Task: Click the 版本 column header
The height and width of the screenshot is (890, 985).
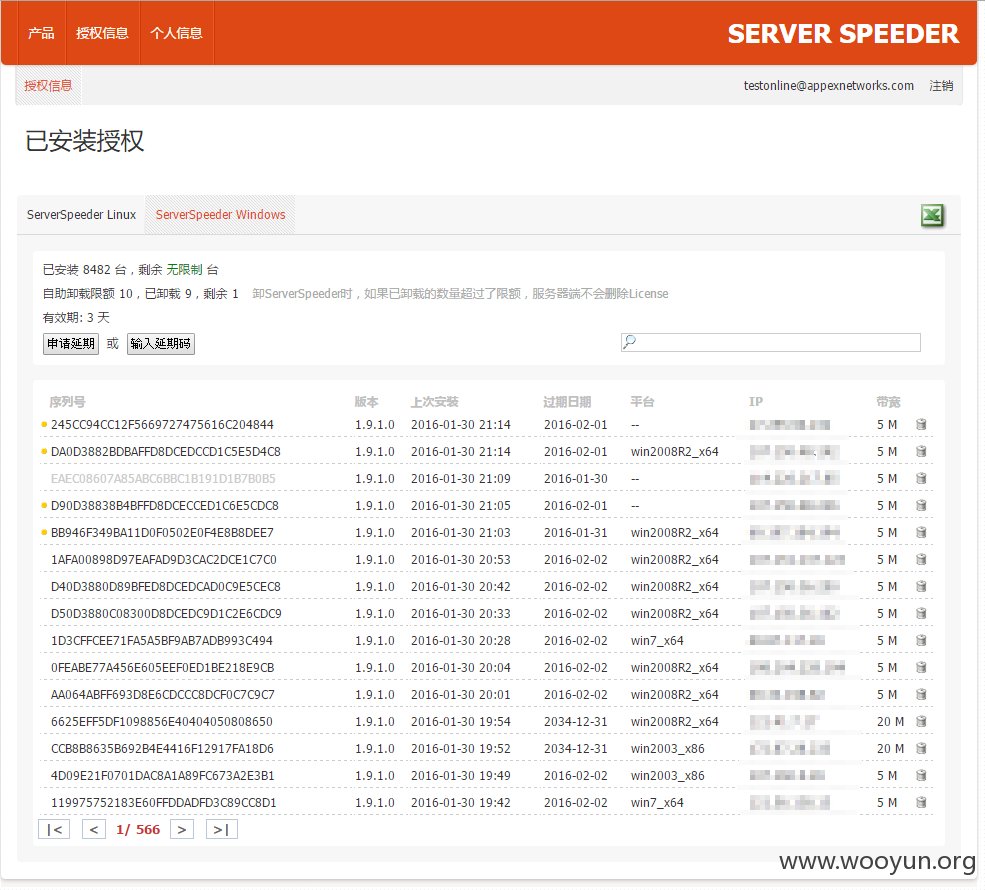Action: [366, 402]
